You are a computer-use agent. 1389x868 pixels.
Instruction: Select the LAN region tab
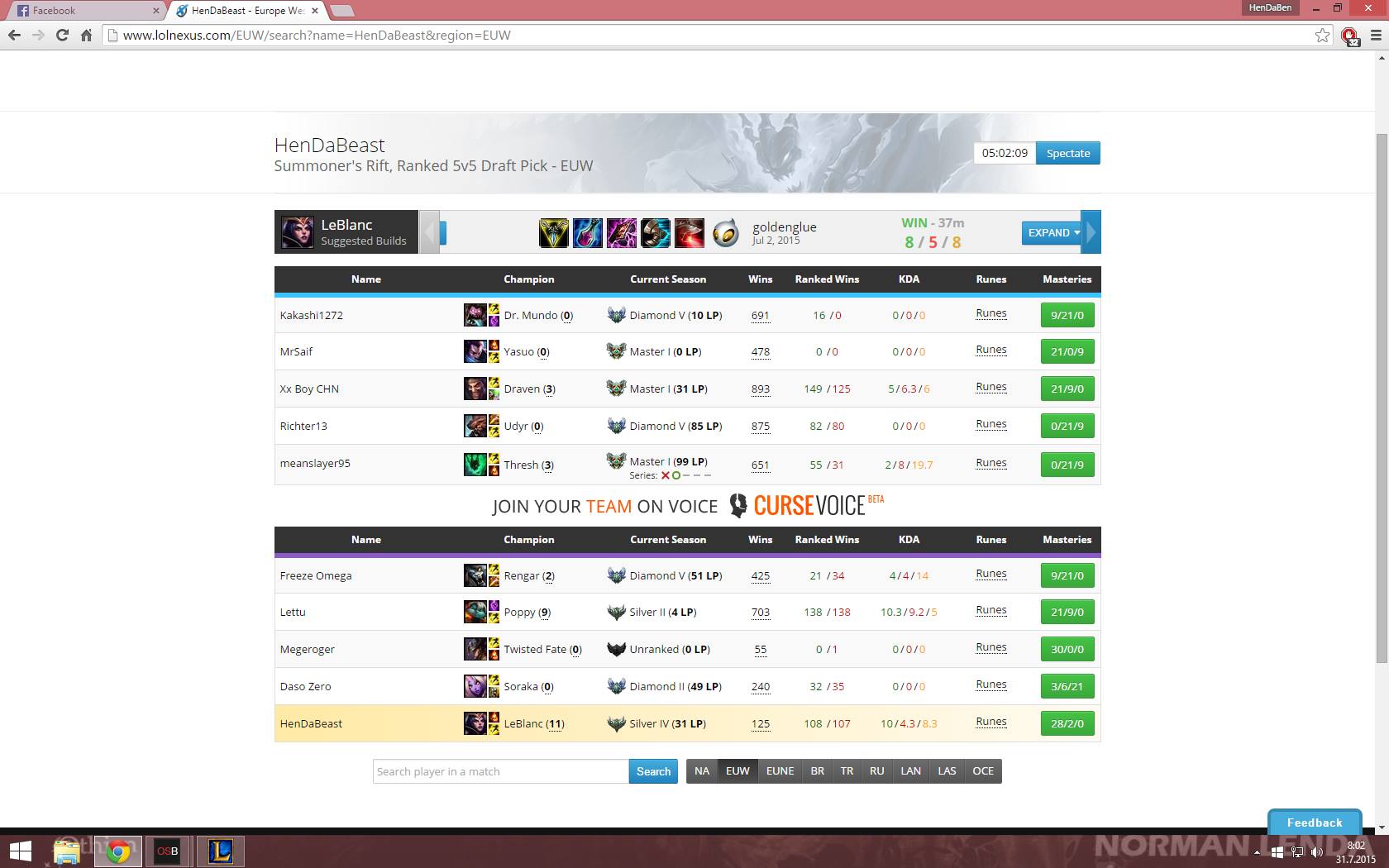910,771
